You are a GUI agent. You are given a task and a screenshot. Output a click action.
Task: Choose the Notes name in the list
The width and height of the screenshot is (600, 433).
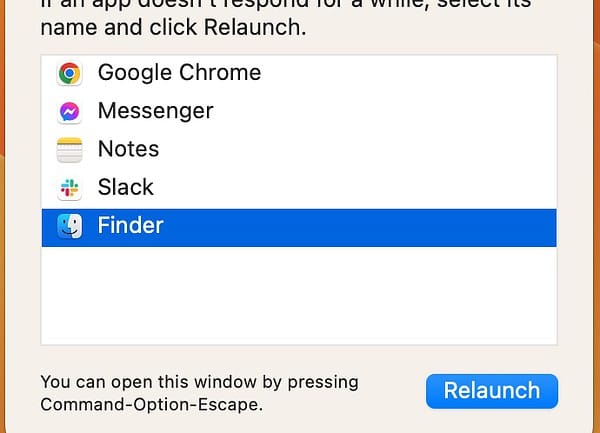coord(128,150)
